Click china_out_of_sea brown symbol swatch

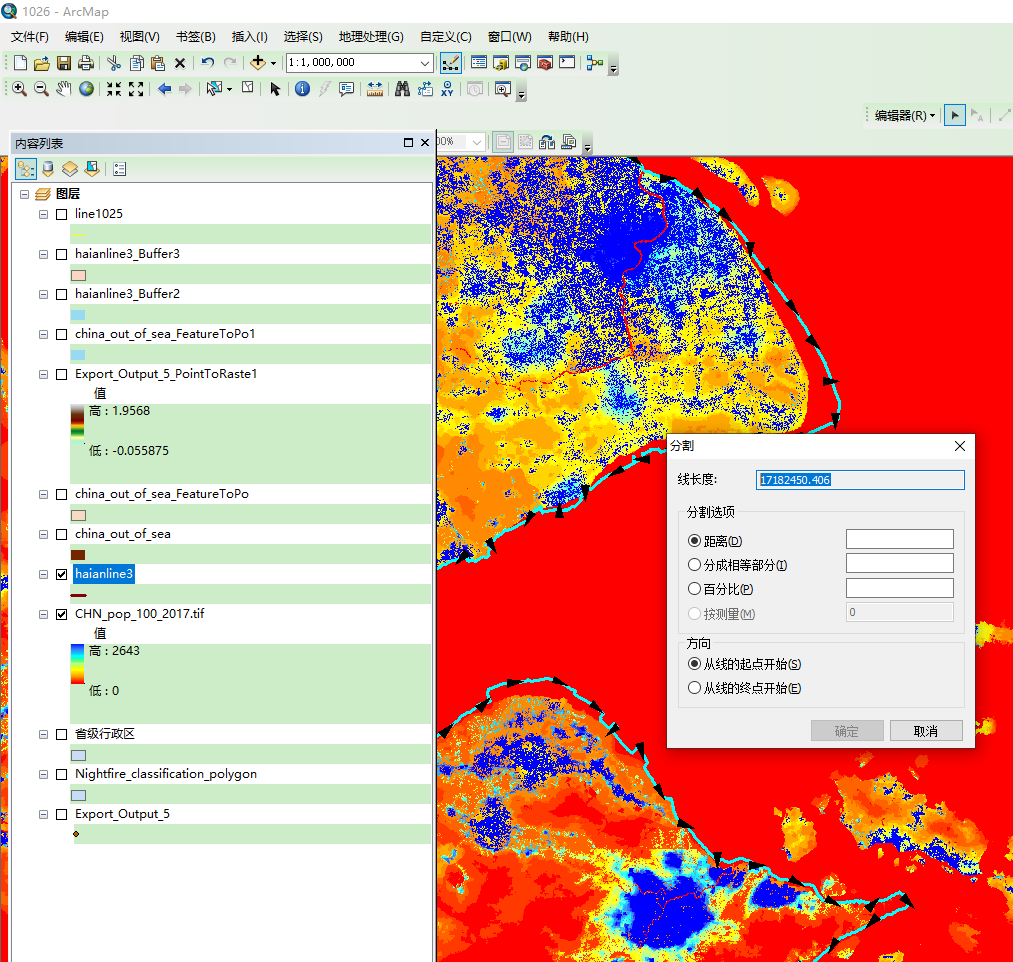click(x=78, y=555)
